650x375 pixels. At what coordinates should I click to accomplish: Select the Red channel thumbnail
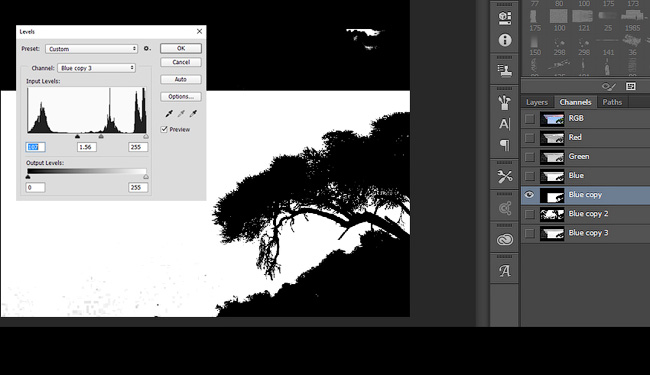(x=552, y=138)
